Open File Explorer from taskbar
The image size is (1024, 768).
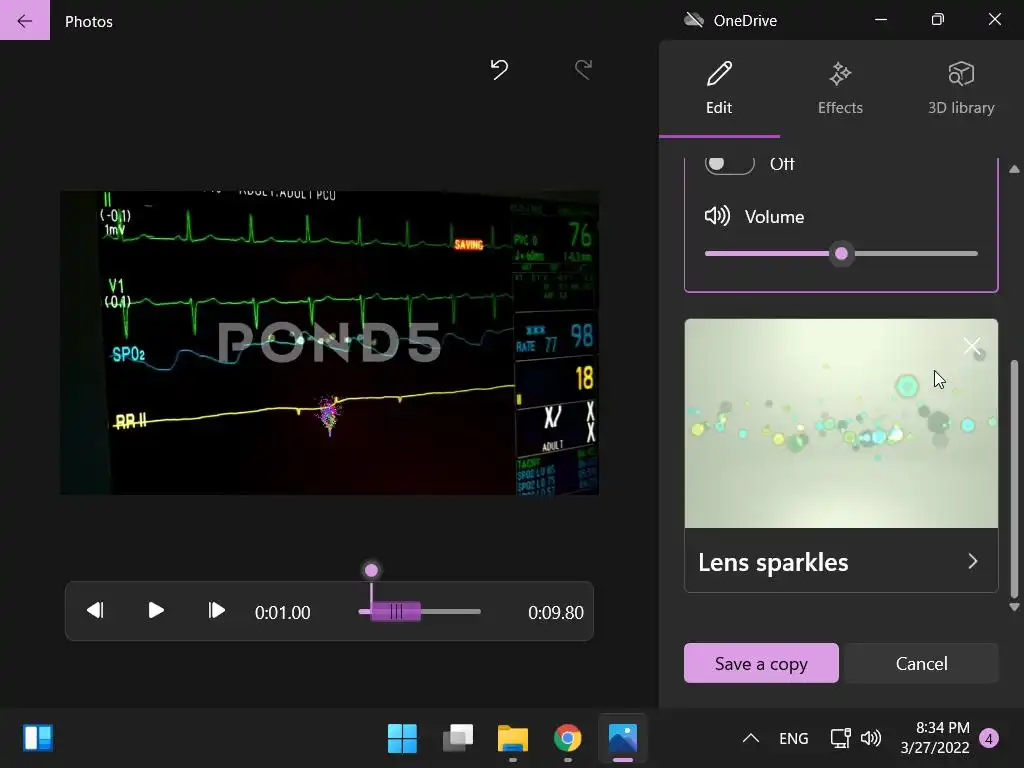(x=513, y=739)
